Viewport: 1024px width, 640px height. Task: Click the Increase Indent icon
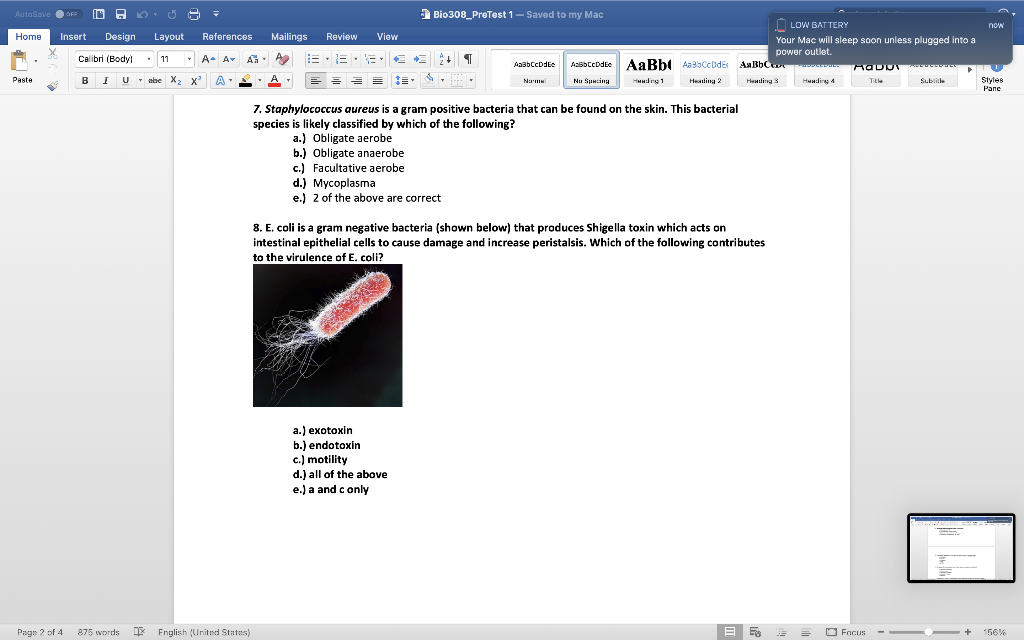[420, 59]
